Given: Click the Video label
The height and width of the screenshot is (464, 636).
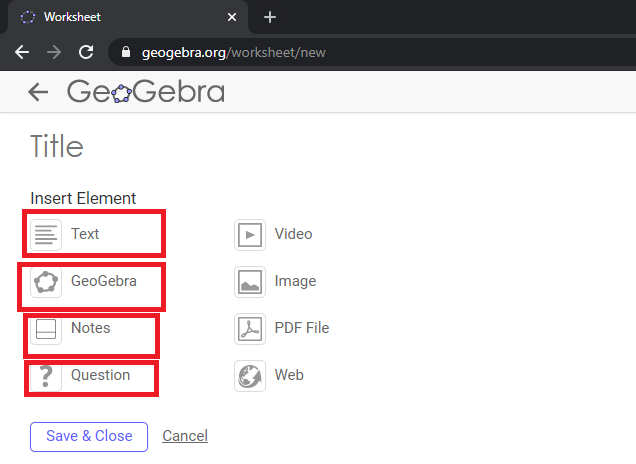Looking at the screenshot, I should tap(293, 234).
